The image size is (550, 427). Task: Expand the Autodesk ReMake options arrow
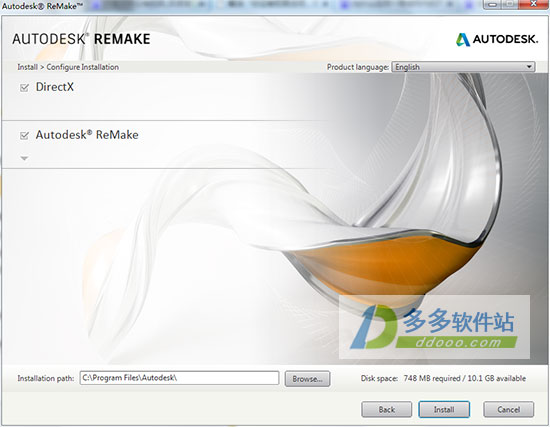[x=24, y=158]
